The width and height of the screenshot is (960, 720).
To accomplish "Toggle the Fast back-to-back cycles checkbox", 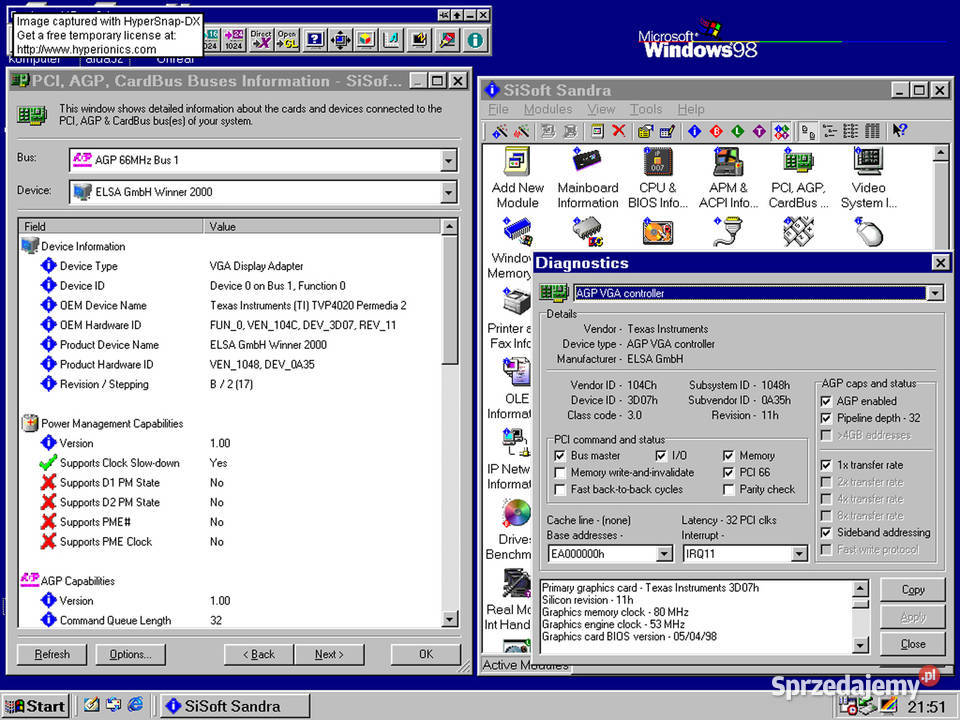I will click(559, 490).
